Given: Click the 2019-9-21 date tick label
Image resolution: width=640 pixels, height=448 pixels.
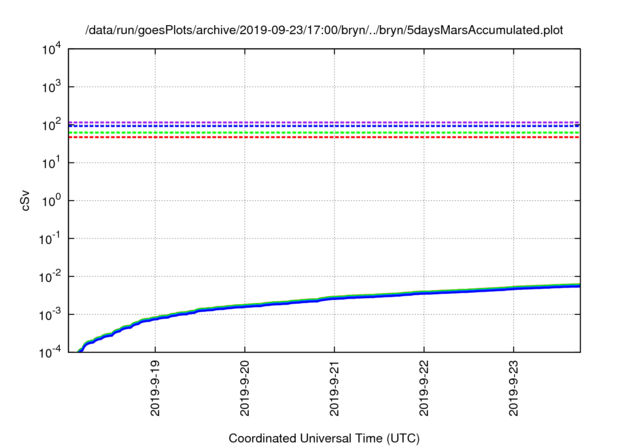Looking at the screenshot, I should pyautogui.click(x=334, y=388).
